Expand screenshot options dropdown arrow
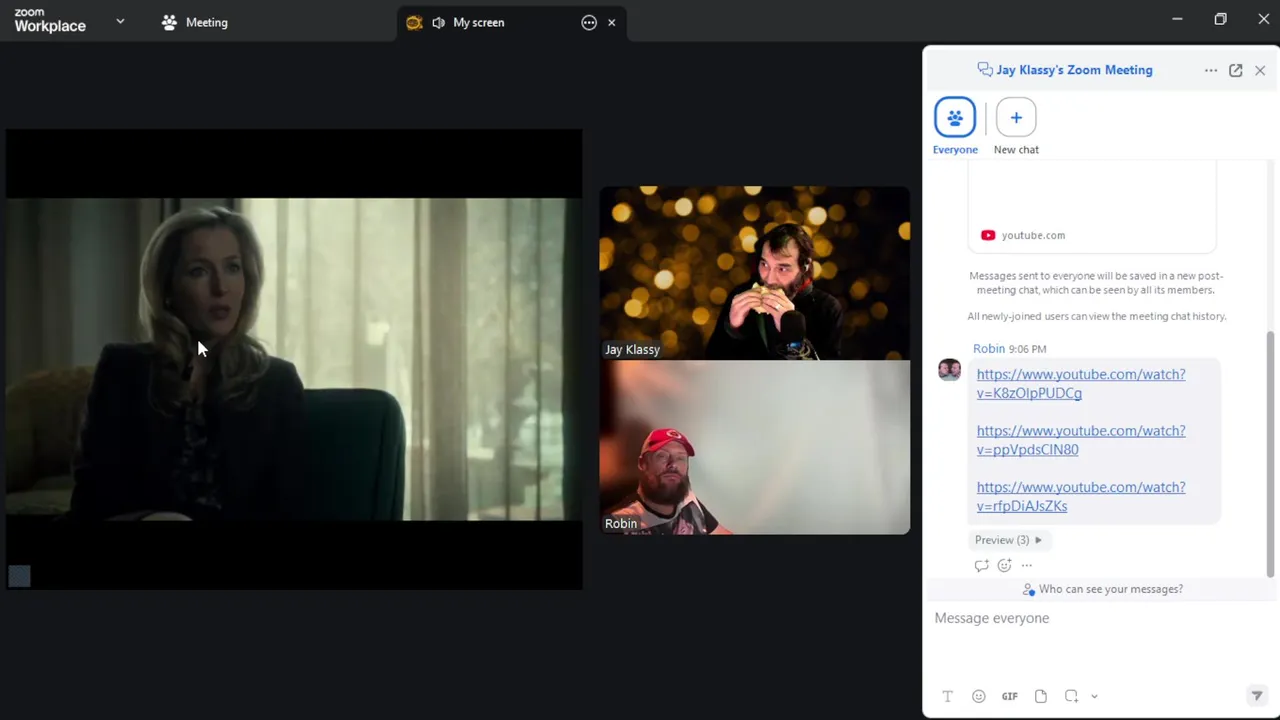 (1094, 696)
